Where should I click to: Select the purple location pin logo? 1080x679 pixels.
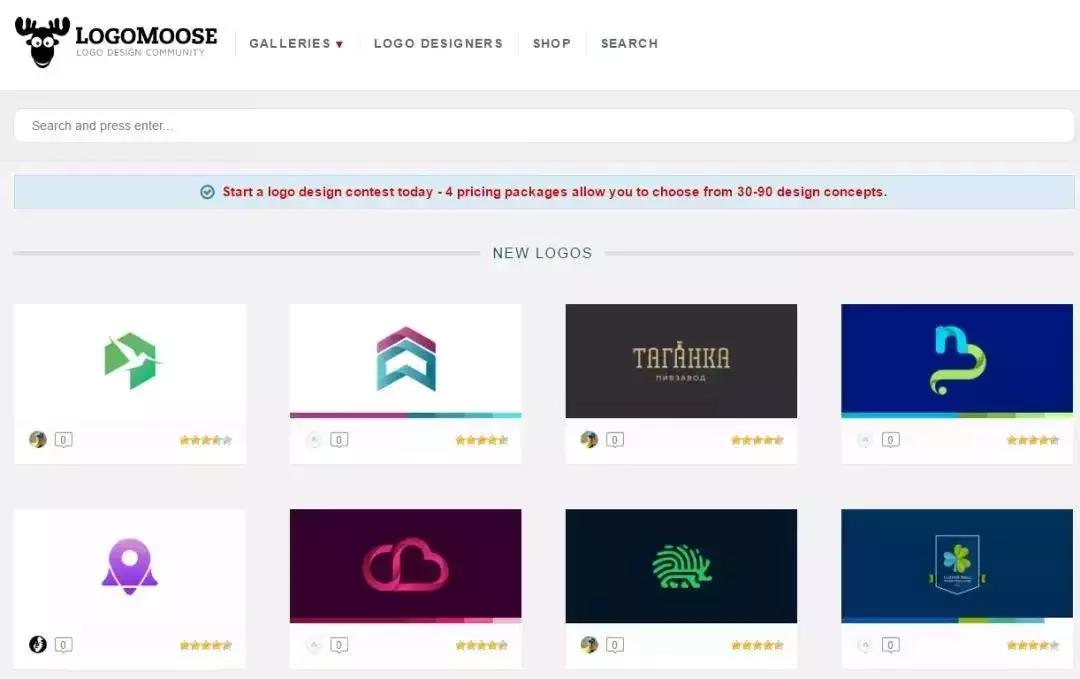130,566
